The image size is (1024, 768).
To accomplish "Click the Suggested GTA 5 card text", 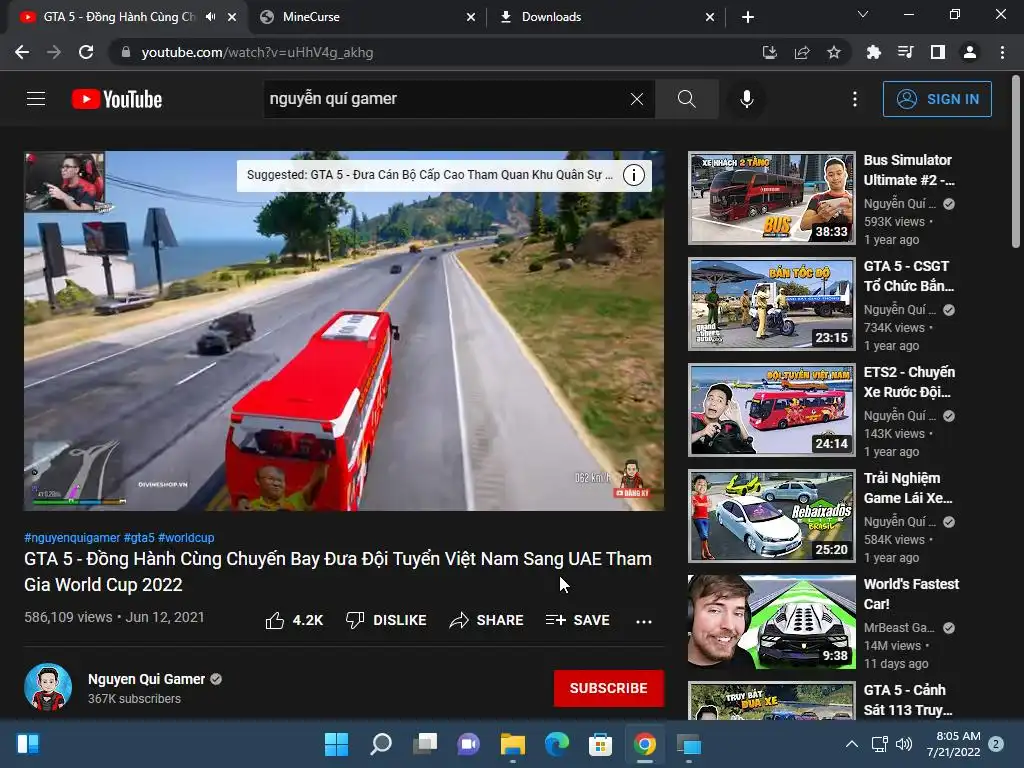I will (x=430, y=175).
